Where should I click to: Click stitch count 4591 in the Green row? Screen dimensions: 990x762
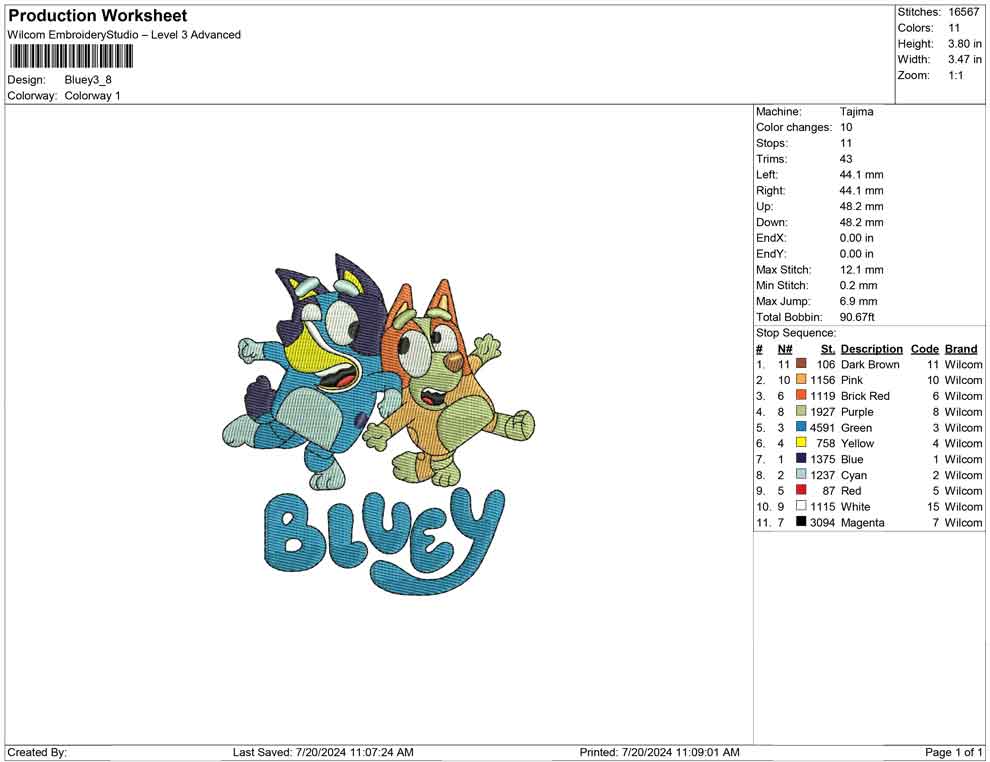pyautogui.click(x=823, y=427)
